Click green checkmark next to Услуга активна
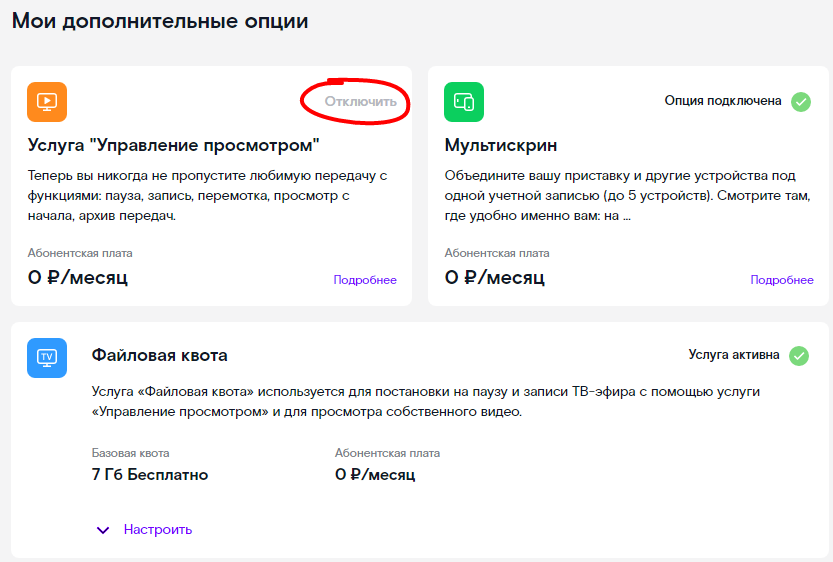833x562 pixels. [798, 355]
